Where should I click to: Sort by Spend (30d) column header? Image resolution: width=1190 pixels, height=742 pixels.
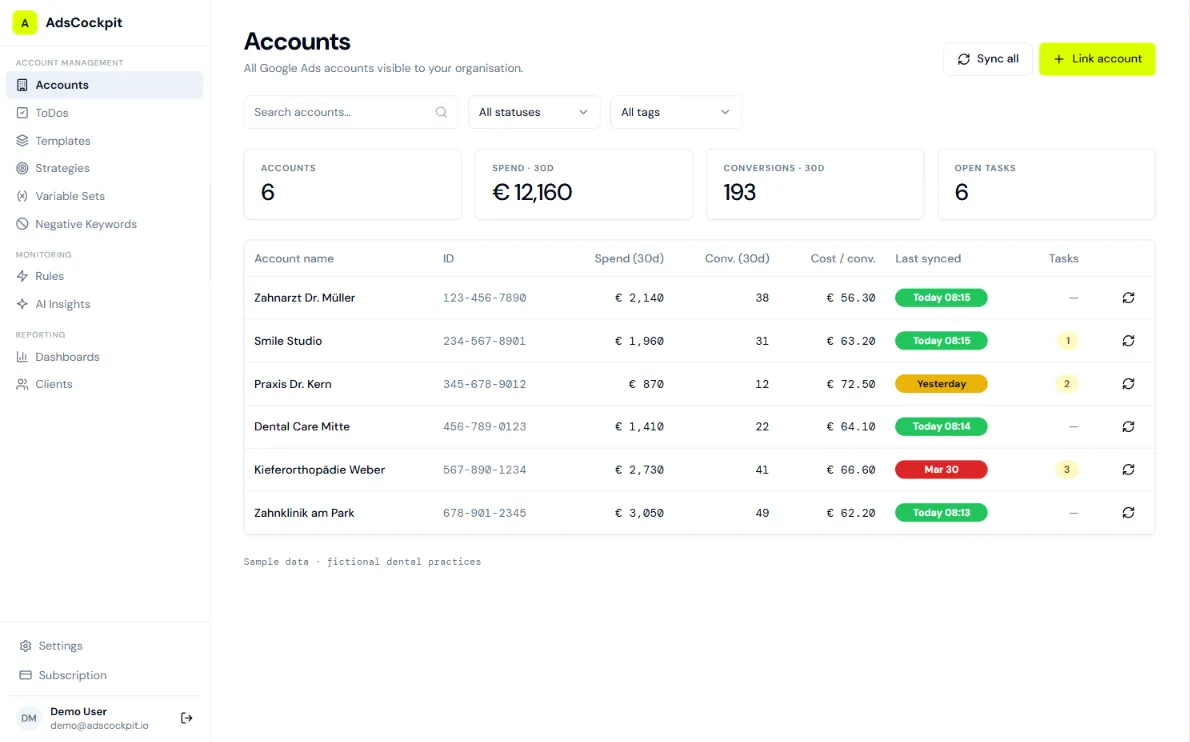click(x=628, y=259)
